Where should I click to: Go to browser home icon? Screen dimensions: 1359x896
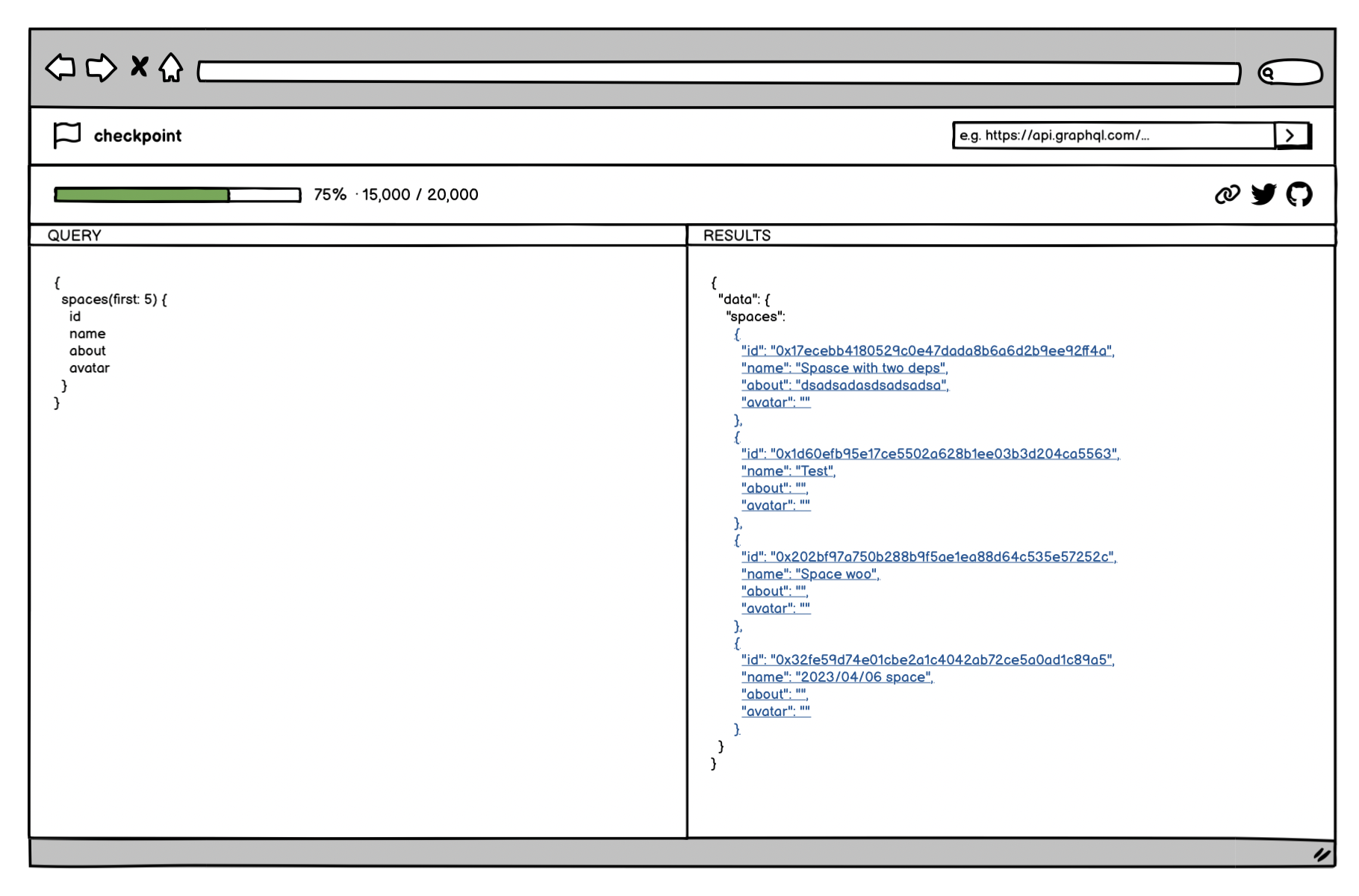point(171,67)
